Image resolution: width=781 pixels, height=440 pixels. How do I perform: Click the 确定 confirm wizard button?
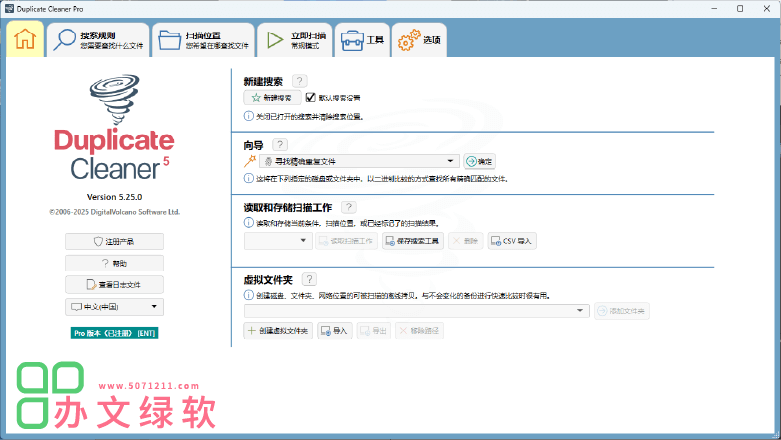(x=479, y=161)
